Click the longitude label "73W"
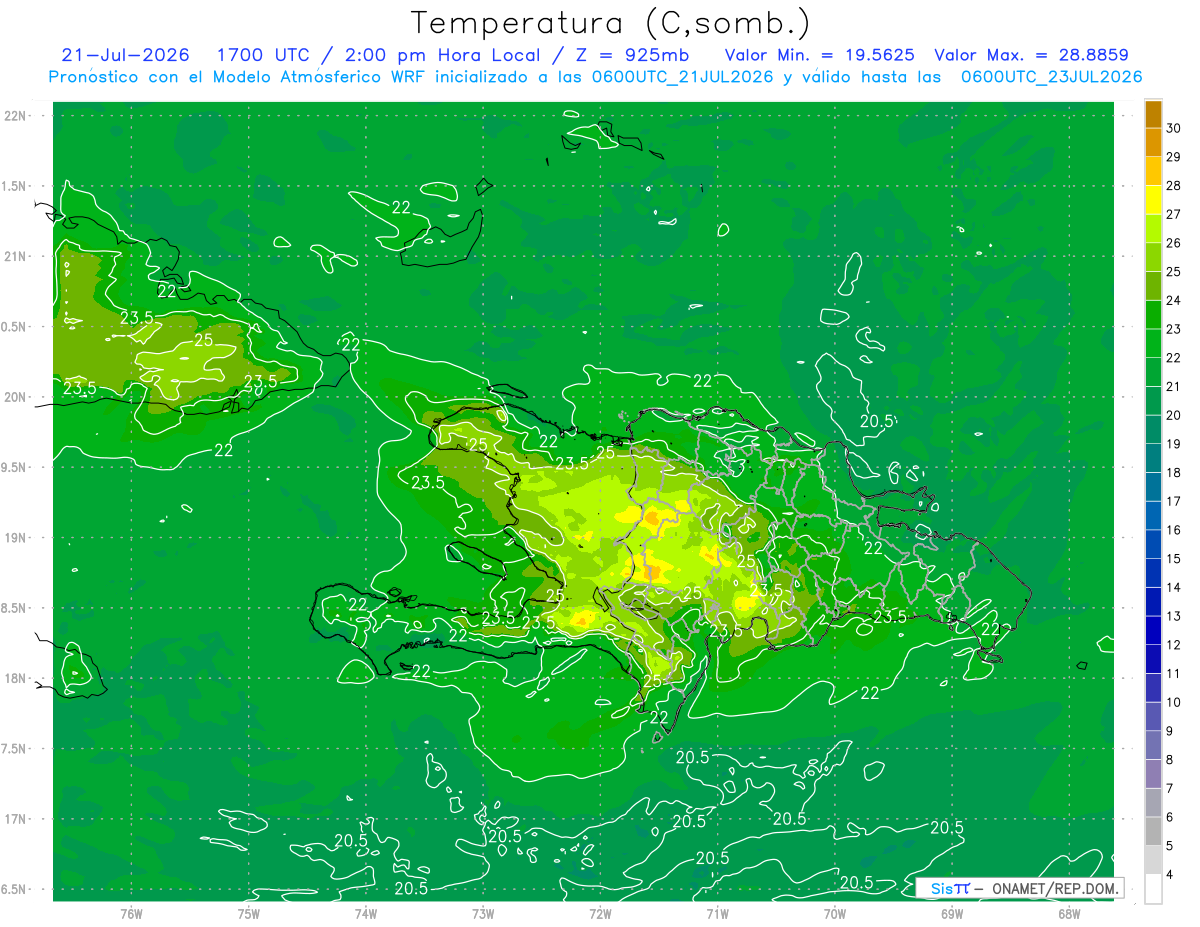The image size is (1200, 927). [x=483, y=913]
